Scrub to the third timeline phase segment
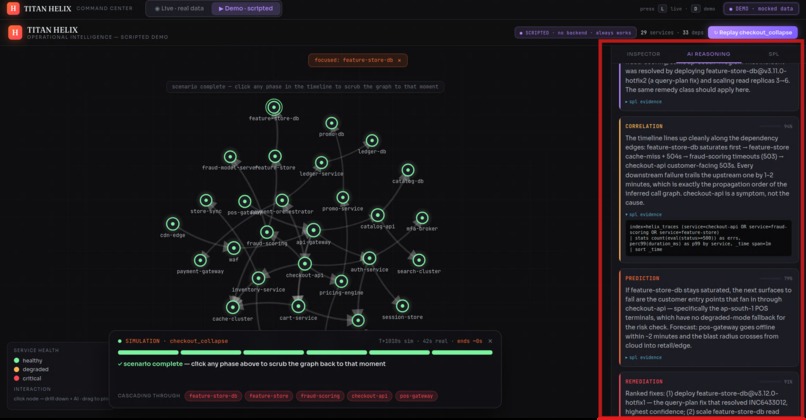The image size is (806, 420). (x=273, y=353)
